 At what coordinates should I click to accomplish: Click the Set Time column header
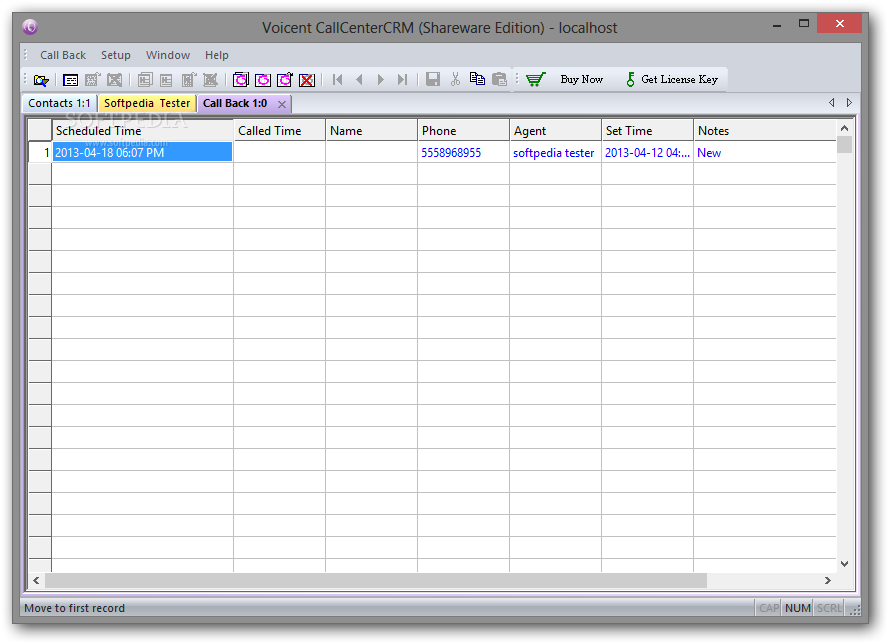click(x=647, y=130)
